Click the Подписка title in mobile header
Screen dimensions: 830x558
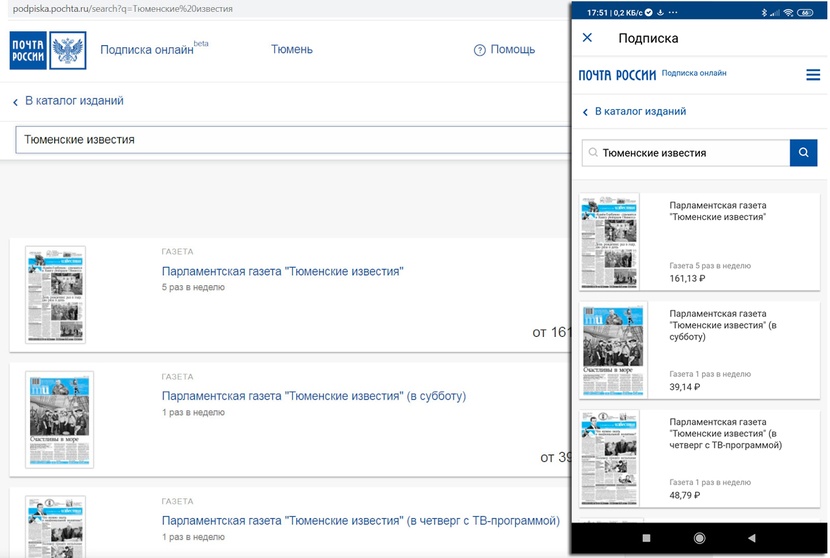(x=648, y=38)
